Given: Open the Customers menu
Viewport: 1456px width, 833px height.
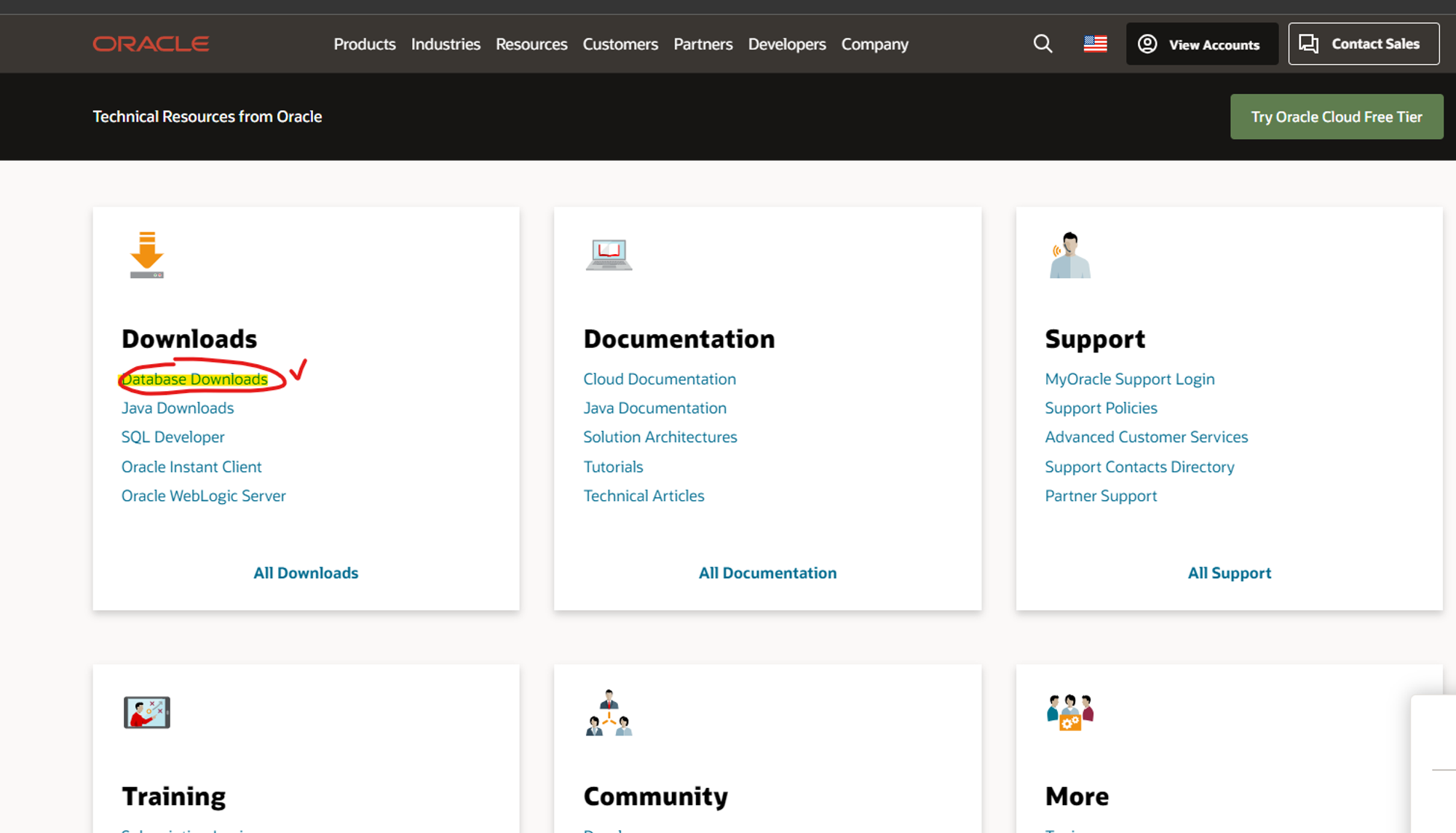Looking at the screenshot, I should (620, 44).
